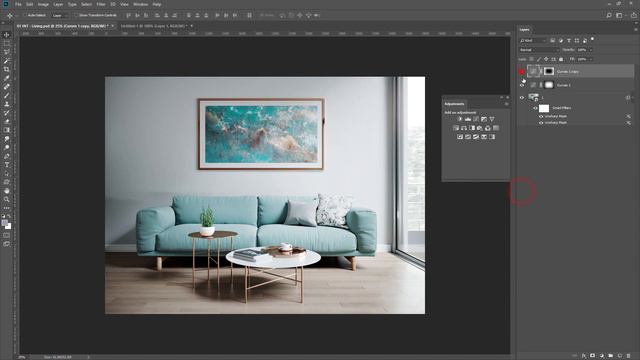
Task: Add a Curves adjustment from Adjustments panel
Action: click(476, 119)
